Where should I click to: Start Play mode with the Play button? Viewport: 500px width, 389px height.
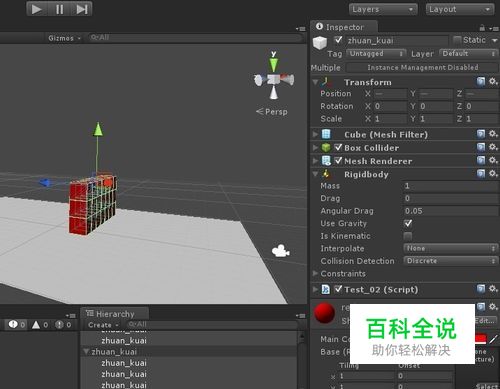[37, 9]
